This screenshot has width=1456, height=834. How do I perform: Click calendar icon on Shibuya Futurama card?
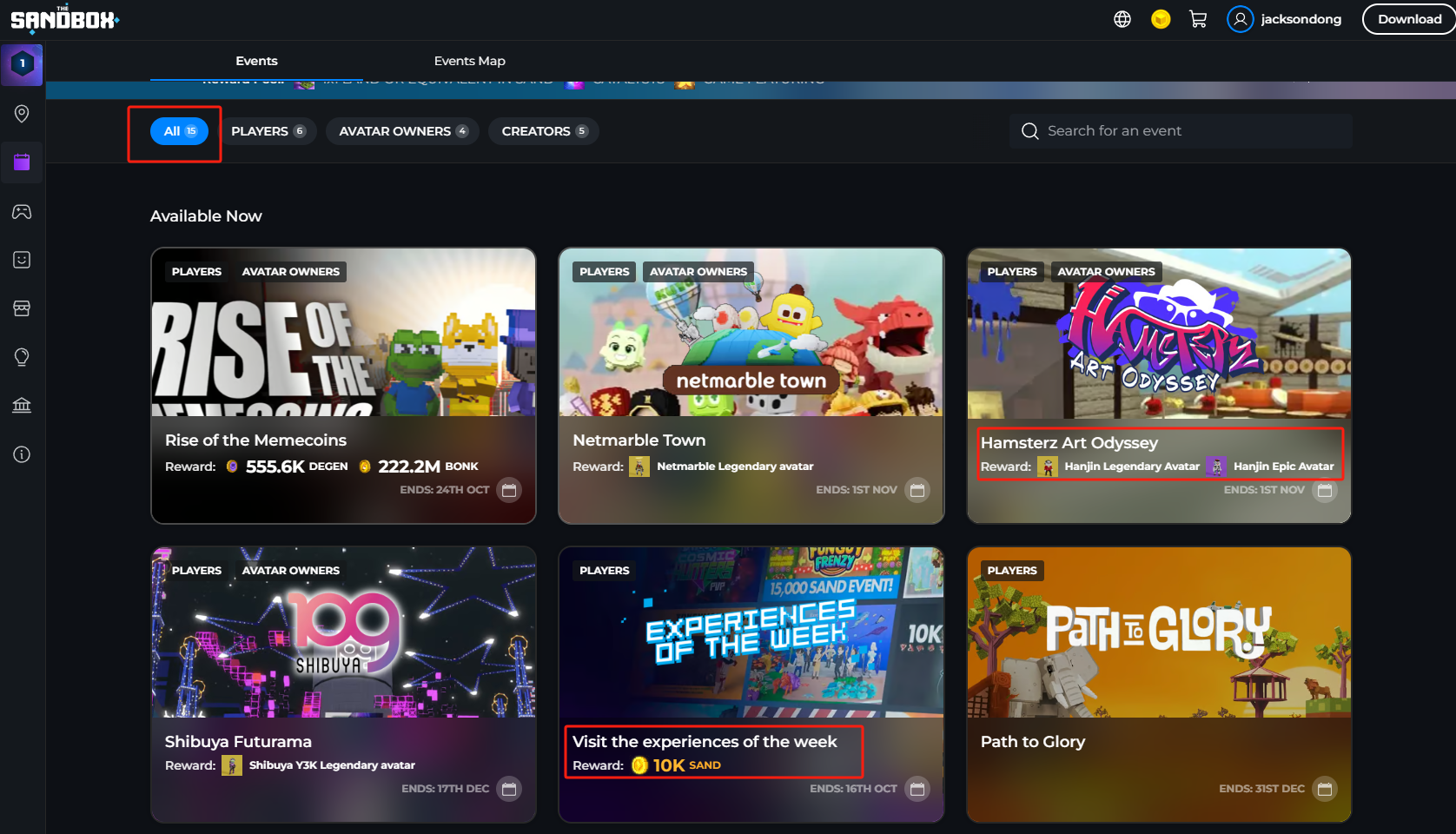[x=509, y=789]
